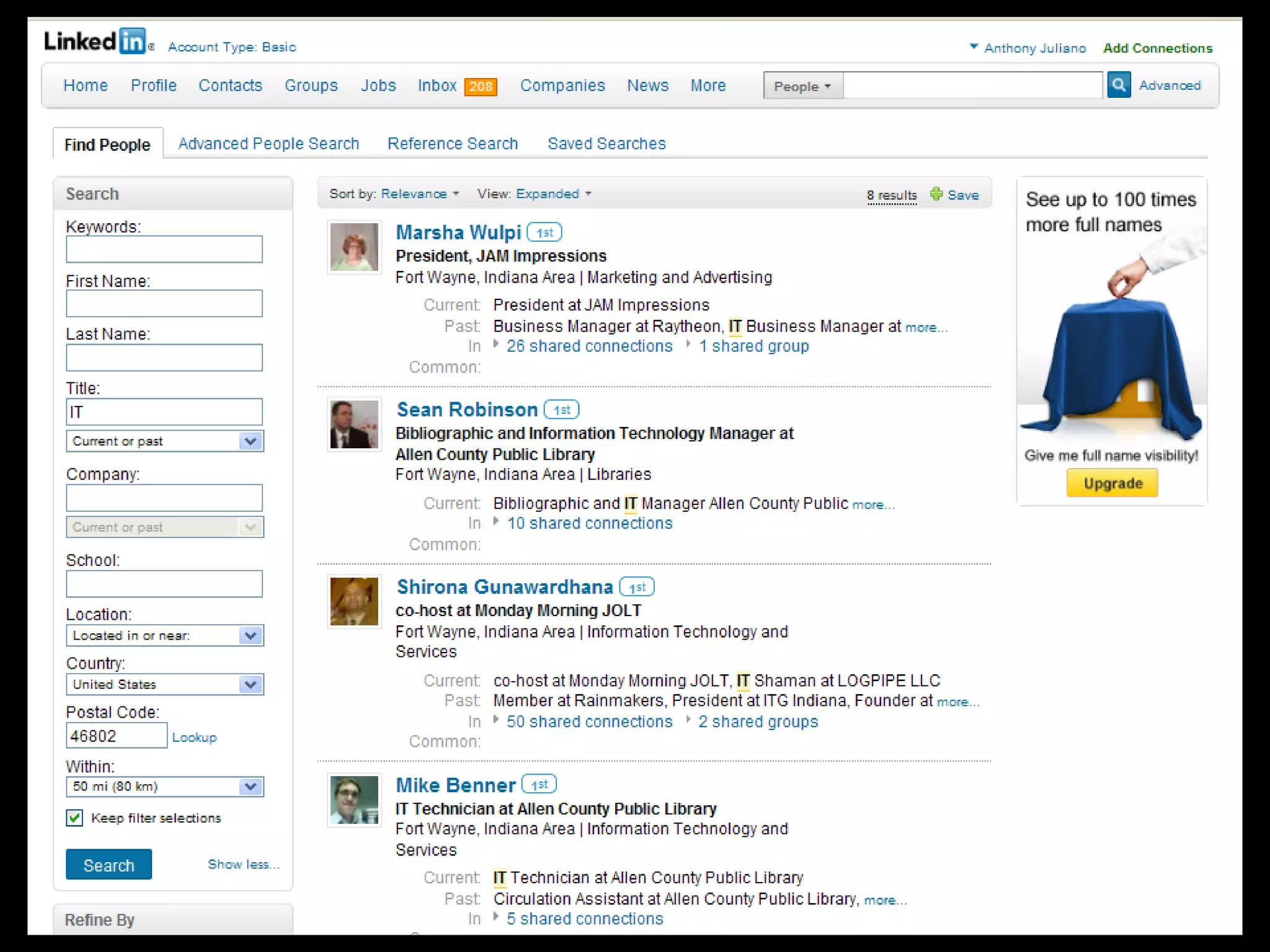Click the blue magnifier search icon

coord(1119,85)
